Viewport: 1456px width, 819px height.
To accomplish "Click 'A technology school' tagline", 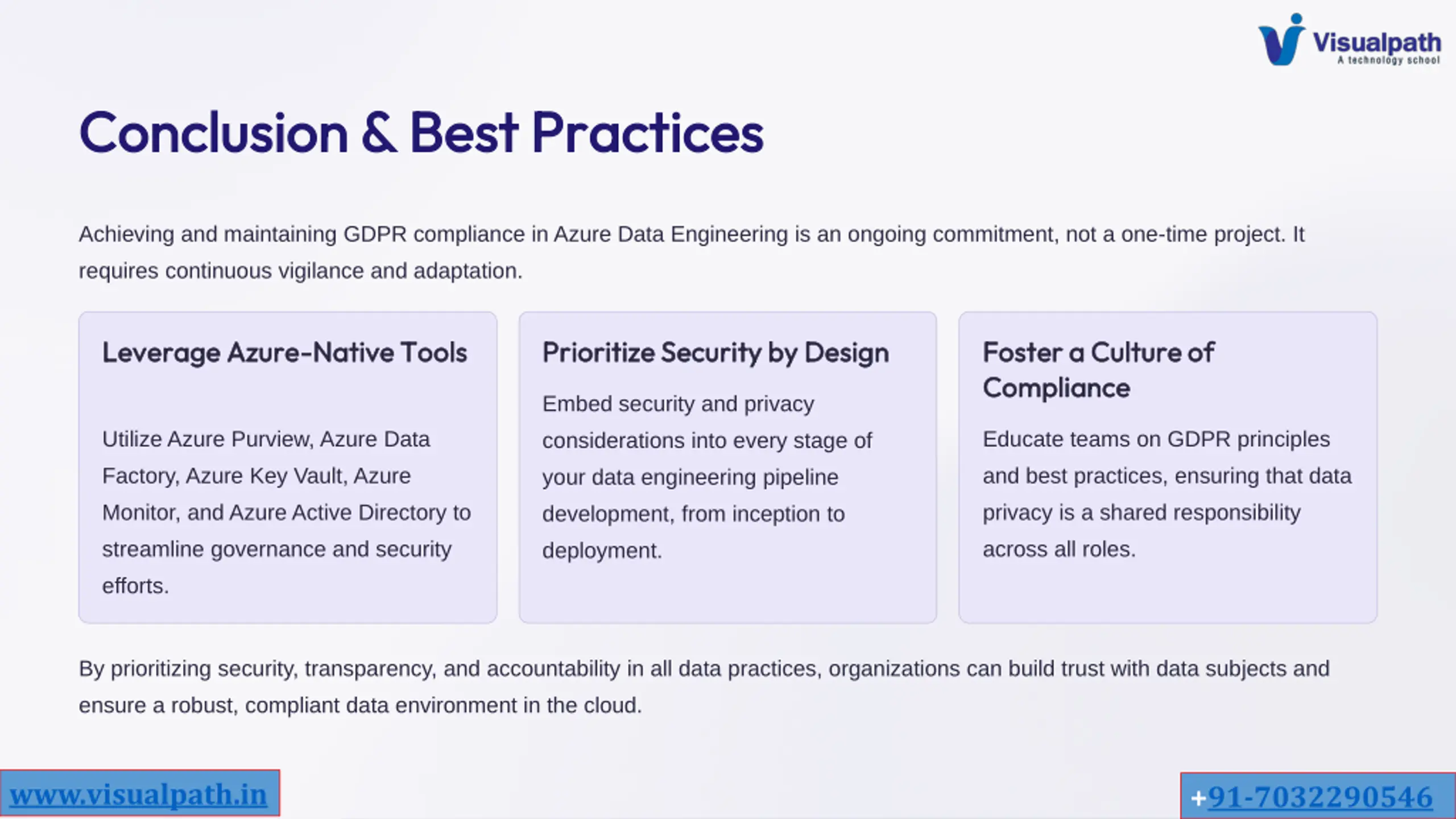I will click(x=1388, y=60).
